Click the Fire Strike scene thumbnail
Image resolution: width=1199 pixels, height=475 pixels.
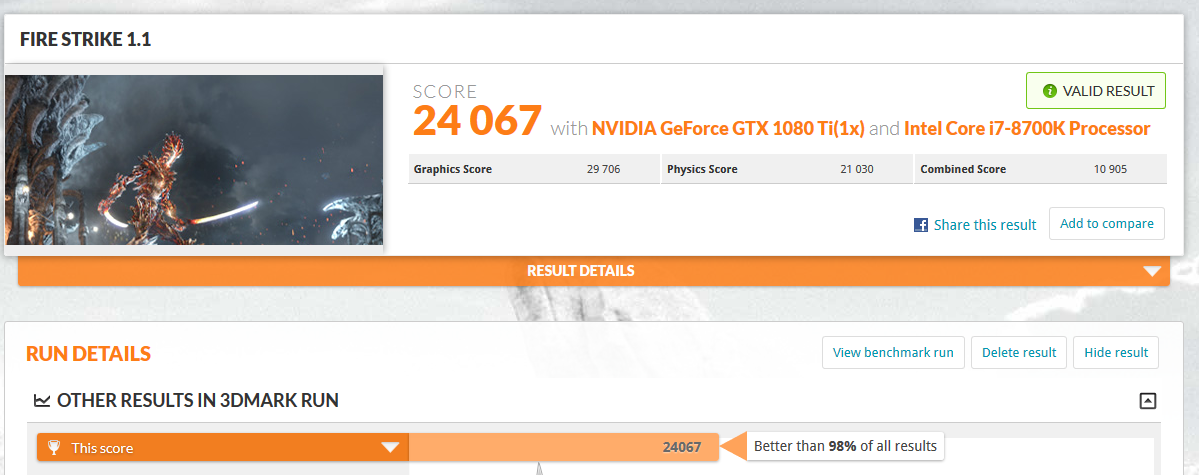click(193, 159)
